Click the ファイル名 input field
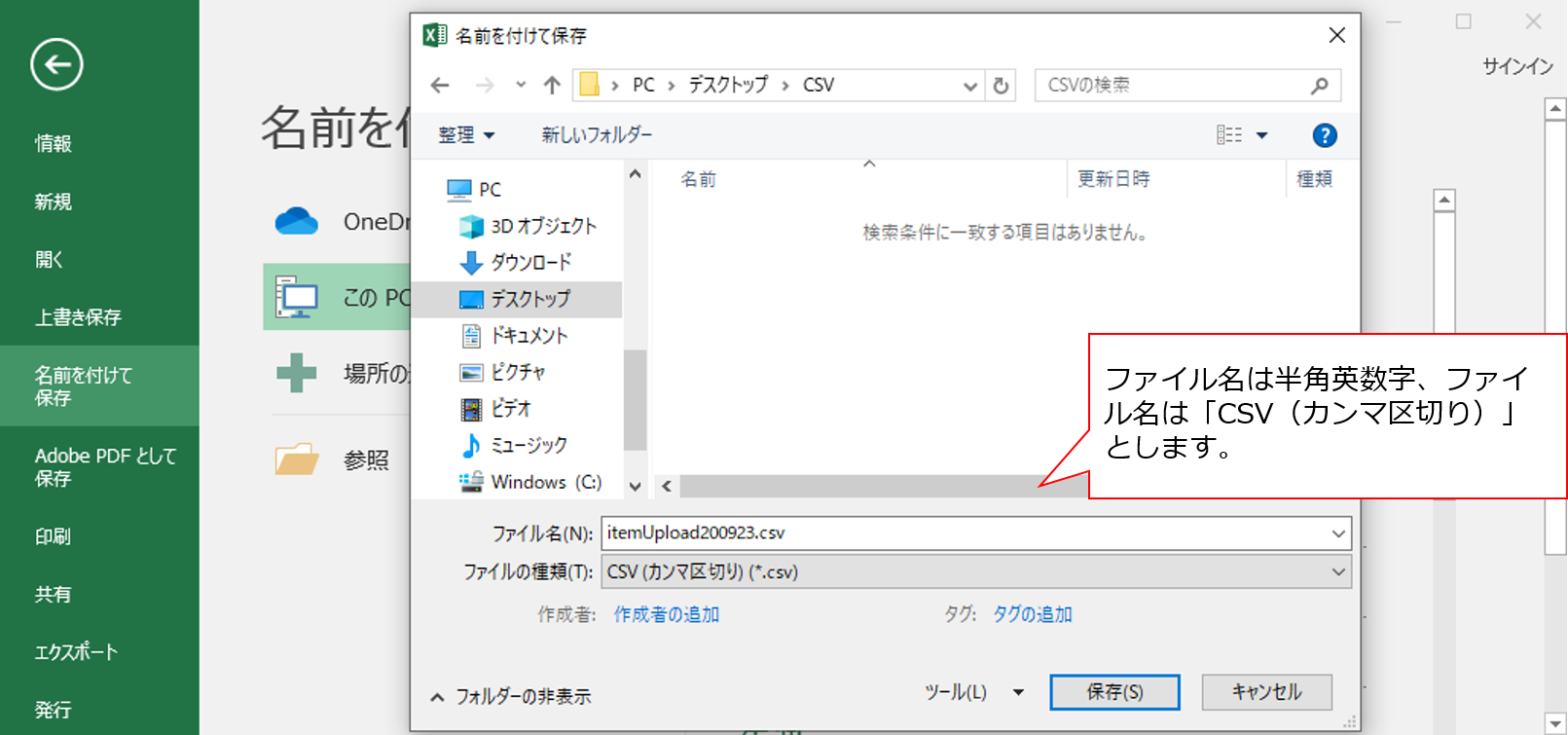Screen dimensions: 1568x735 pos(964,533)
